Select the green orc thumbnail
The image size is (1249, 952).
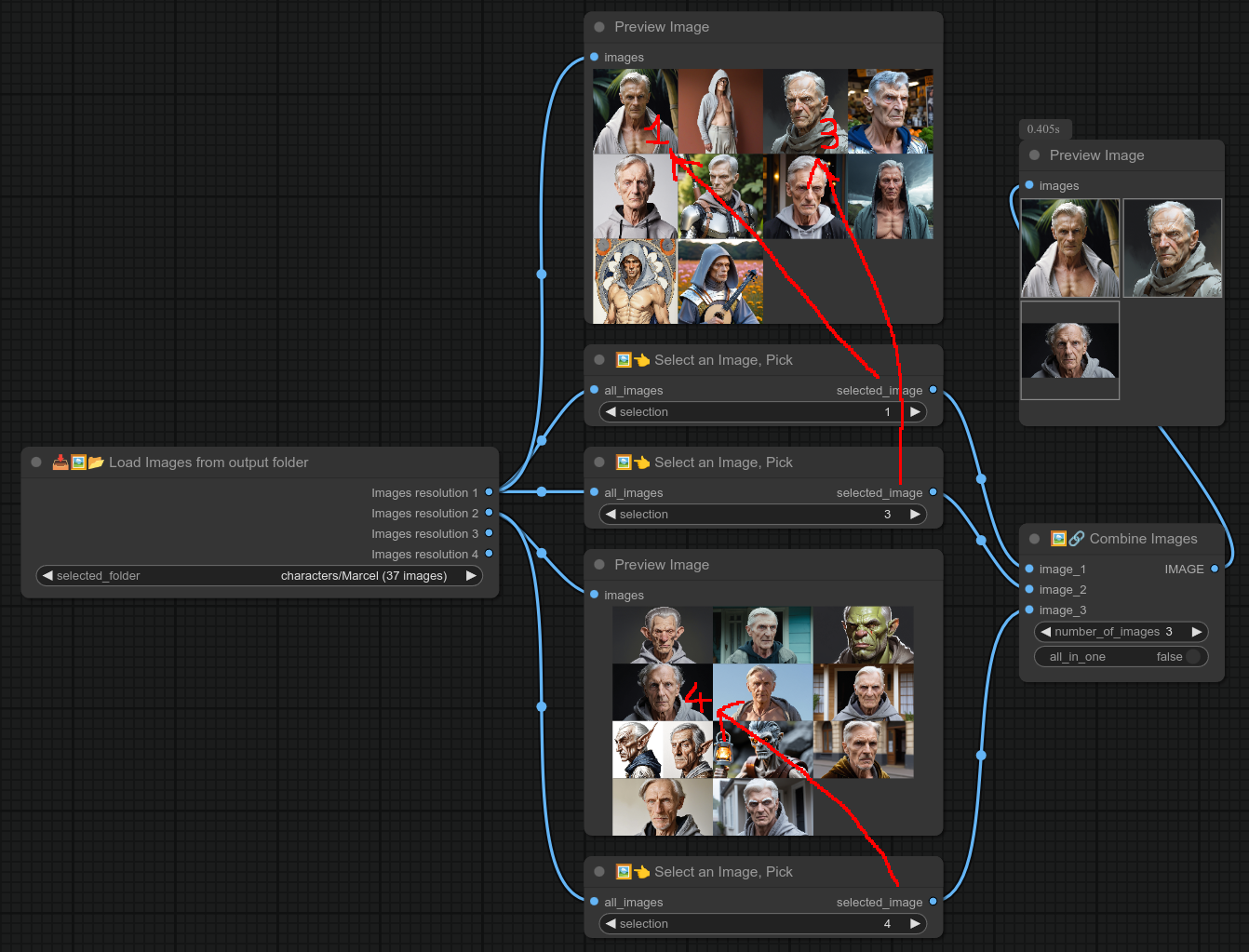click(x=863, y=635)
